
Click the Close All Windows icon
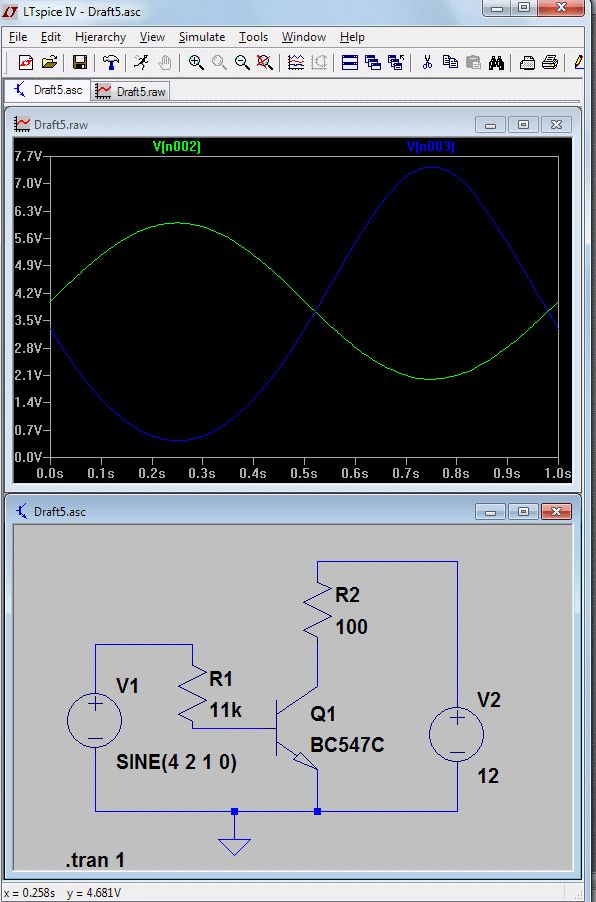point(396,62)
